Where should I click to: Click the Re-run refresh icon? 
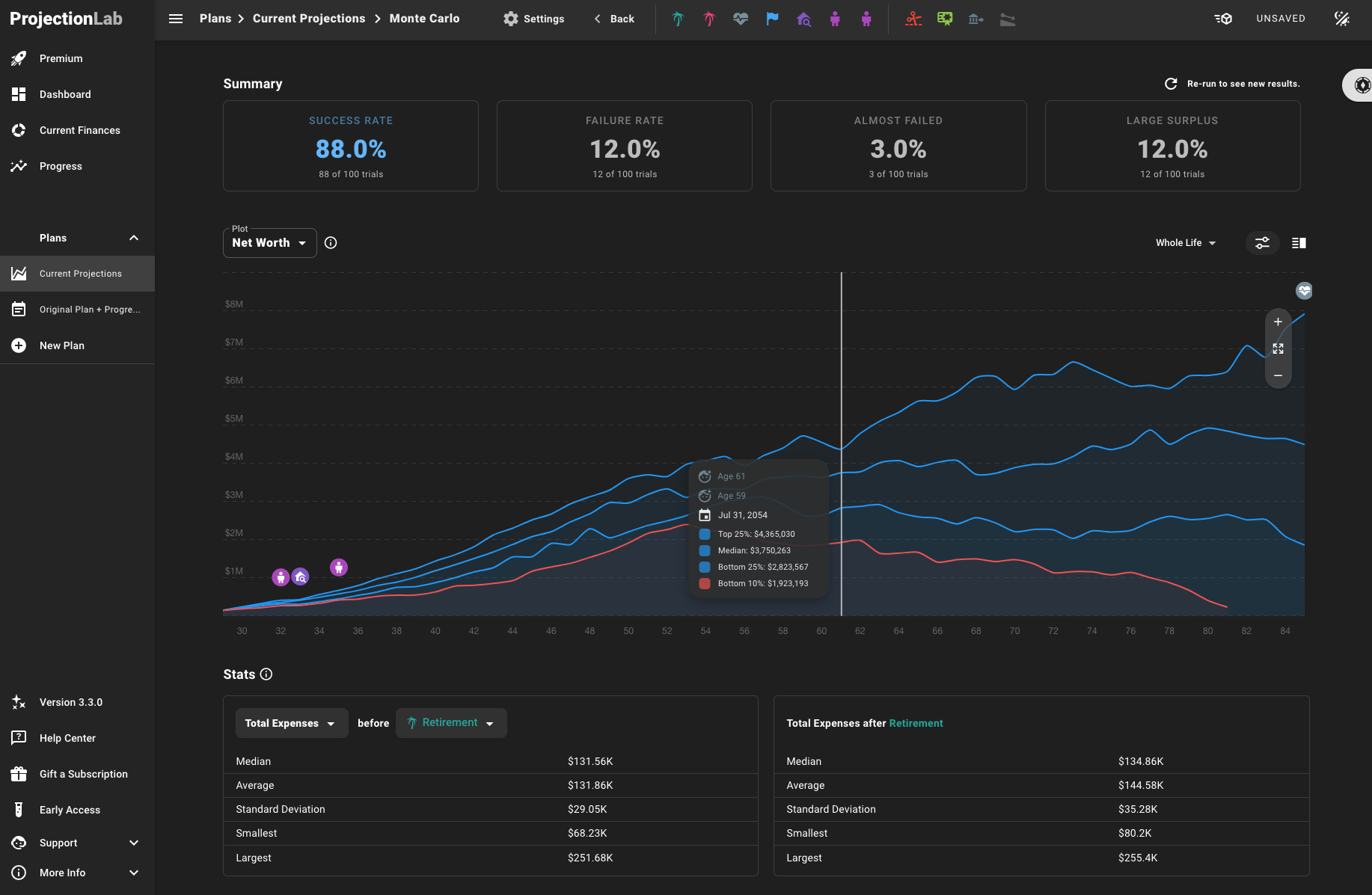(x=1171, y=84)
